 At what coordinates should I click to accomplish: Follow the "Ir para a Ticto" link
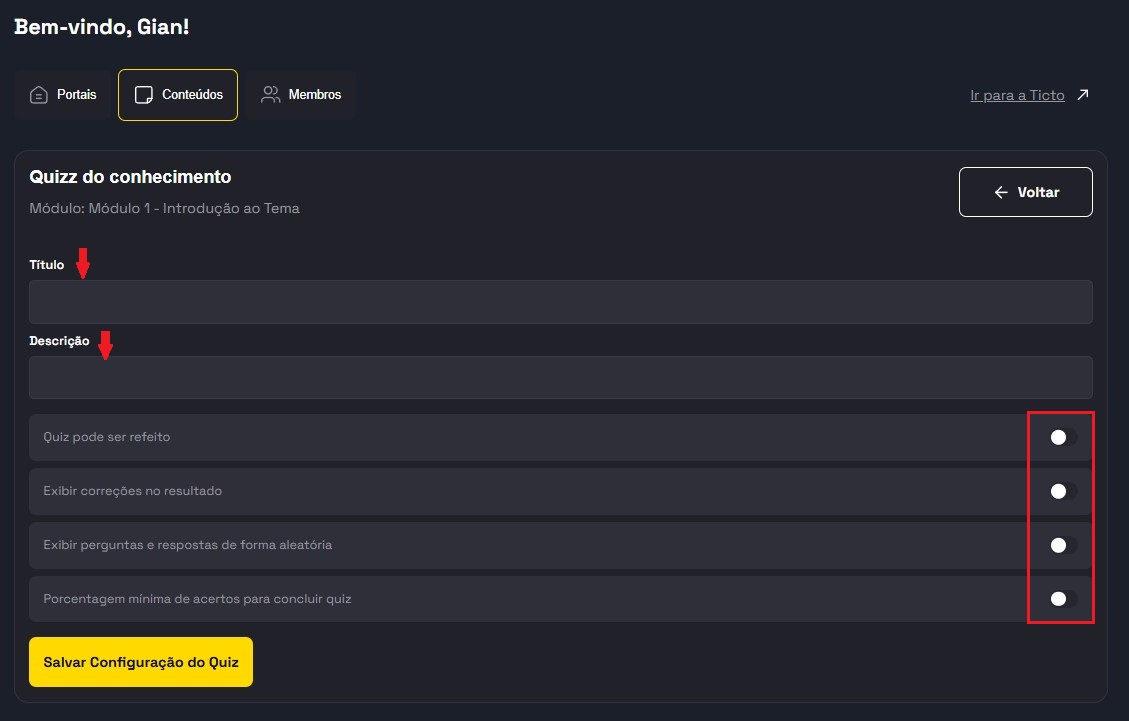tap(1017, 96)
